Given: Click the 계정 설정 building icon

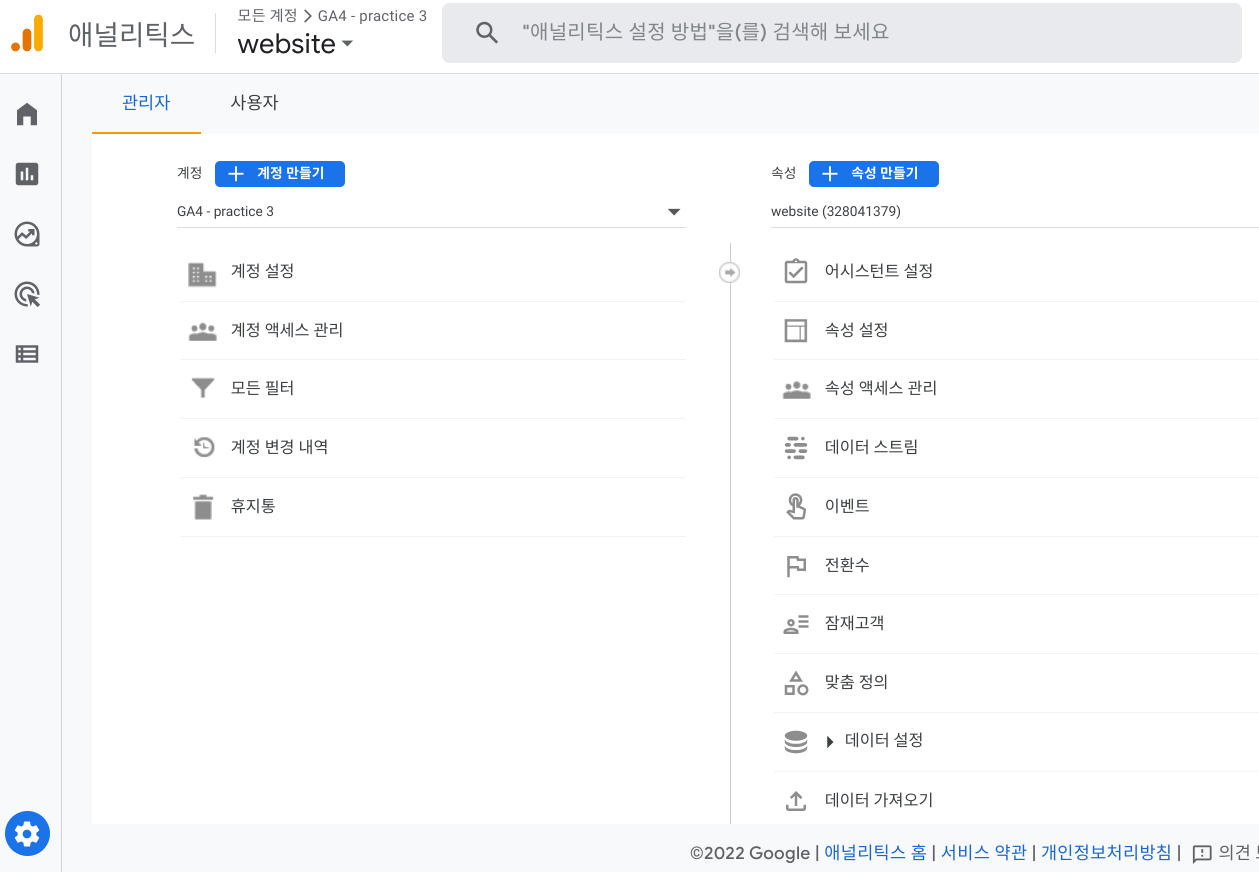Looking at the screenshot, I should pyautogui.click(x=202, y=274).
